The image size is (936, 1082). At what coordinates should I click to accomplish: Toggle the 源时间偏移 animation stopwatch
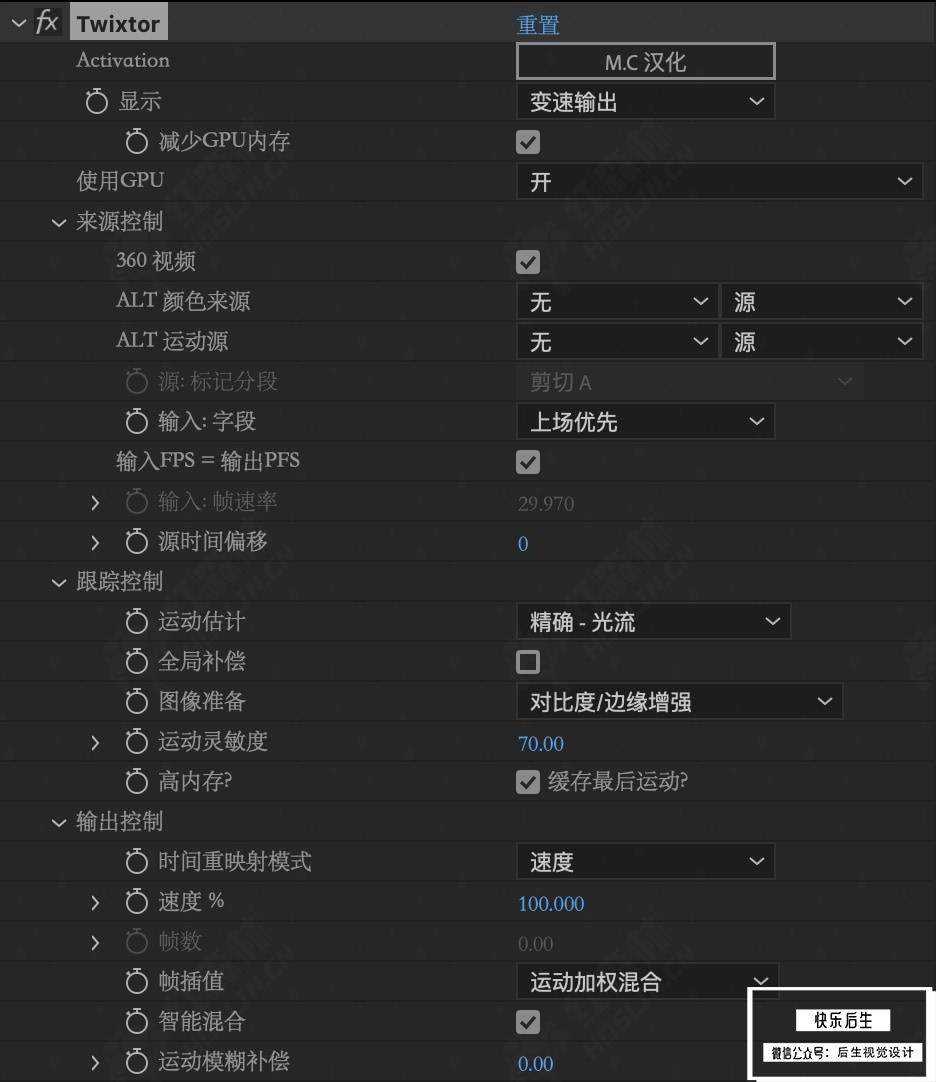137,541
